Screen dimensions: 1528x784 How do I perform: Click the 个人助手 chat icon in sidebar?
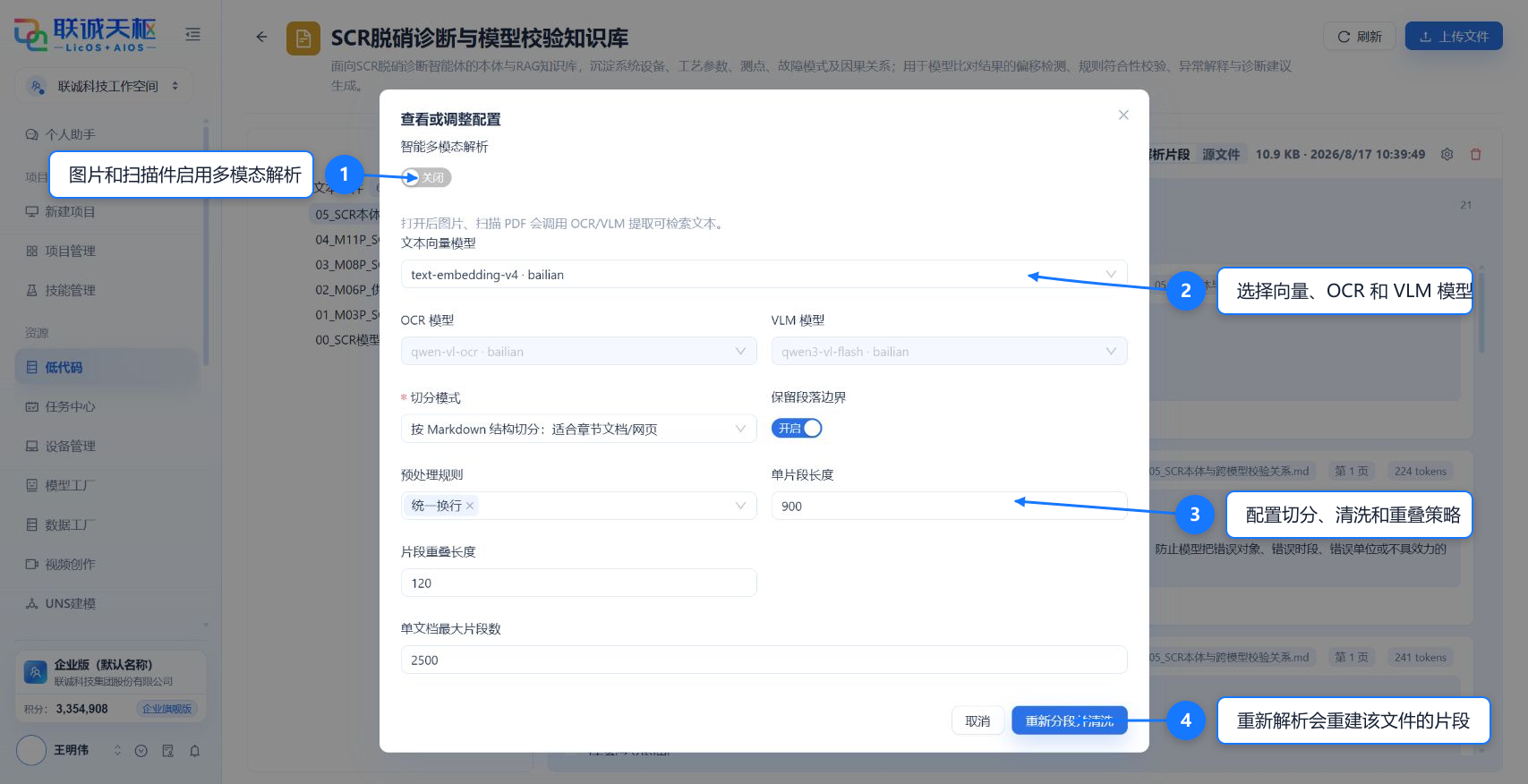pos(32,134)
